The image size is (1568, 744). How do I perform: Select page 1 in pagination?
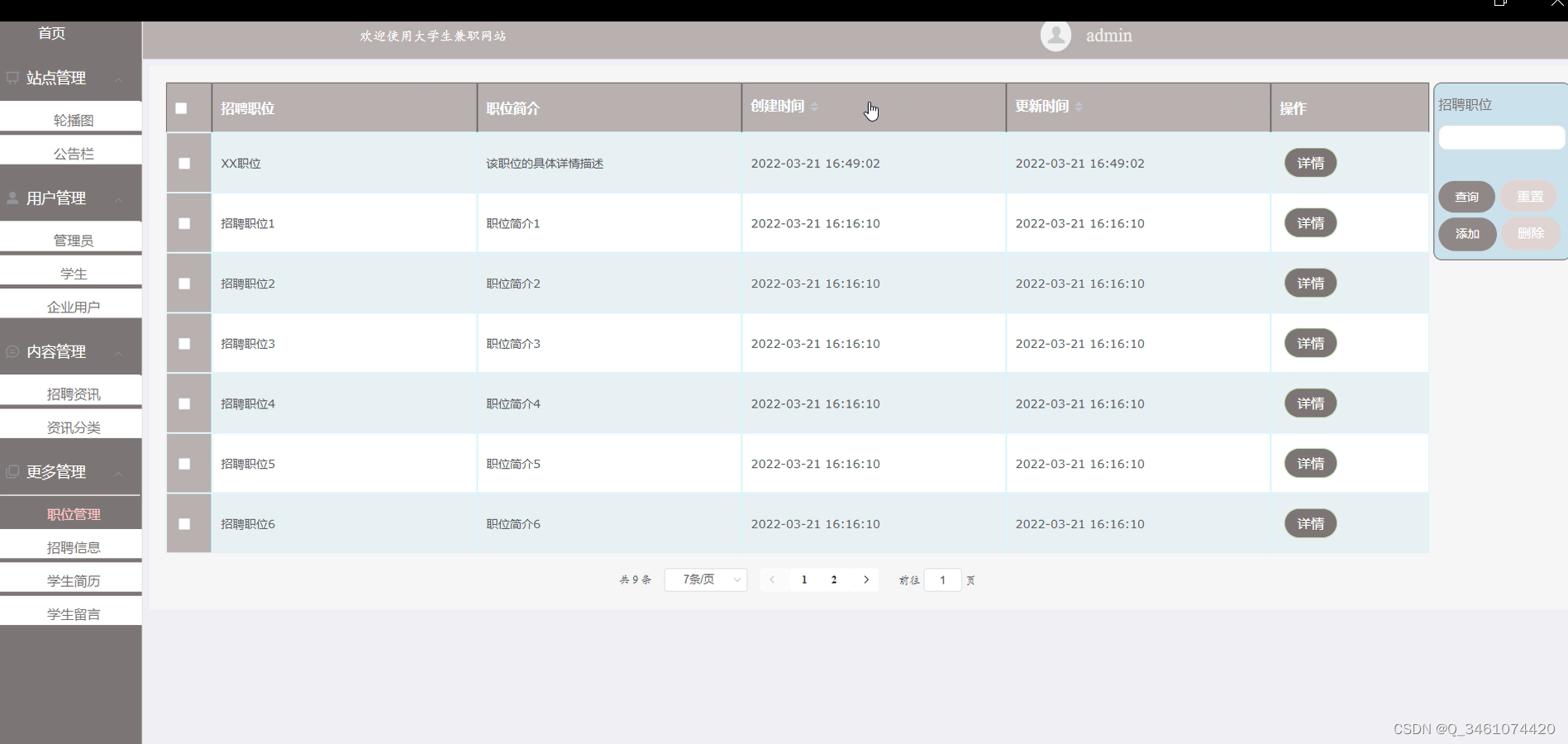click(804, 579)
